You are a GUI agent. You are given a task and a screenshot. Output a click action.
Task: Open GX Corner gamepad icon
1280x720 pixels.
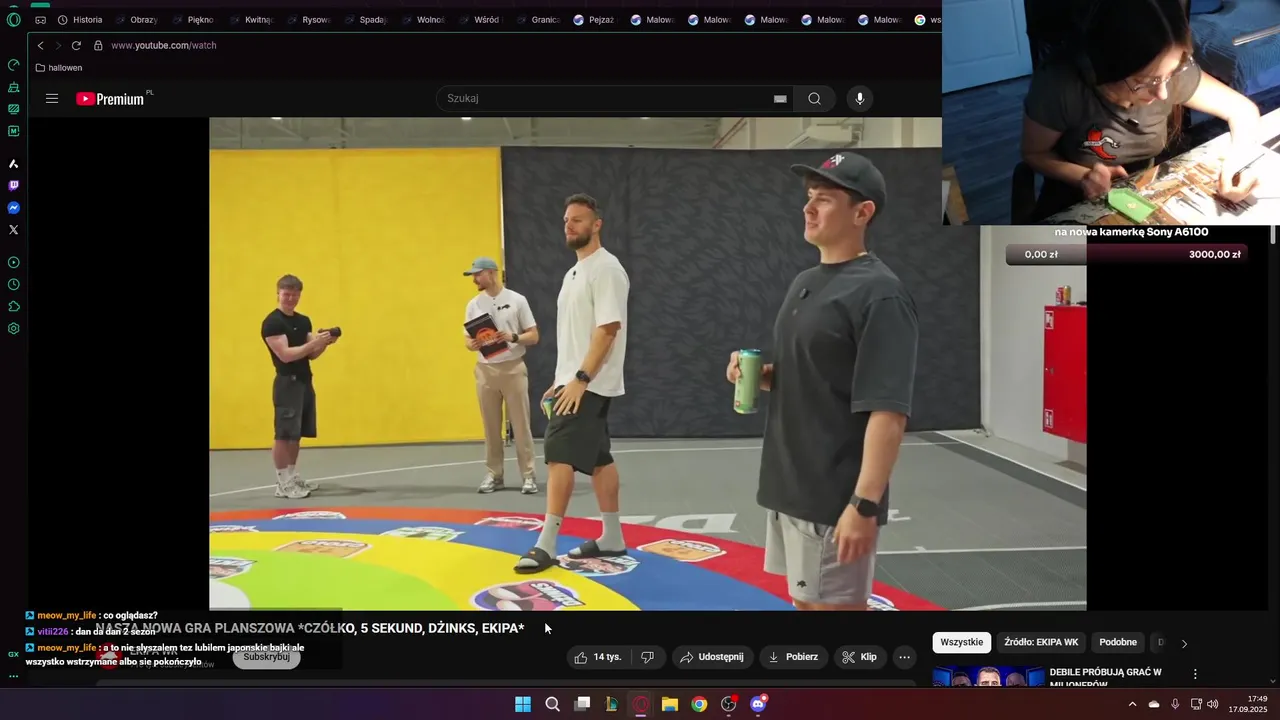click(40, 20)
